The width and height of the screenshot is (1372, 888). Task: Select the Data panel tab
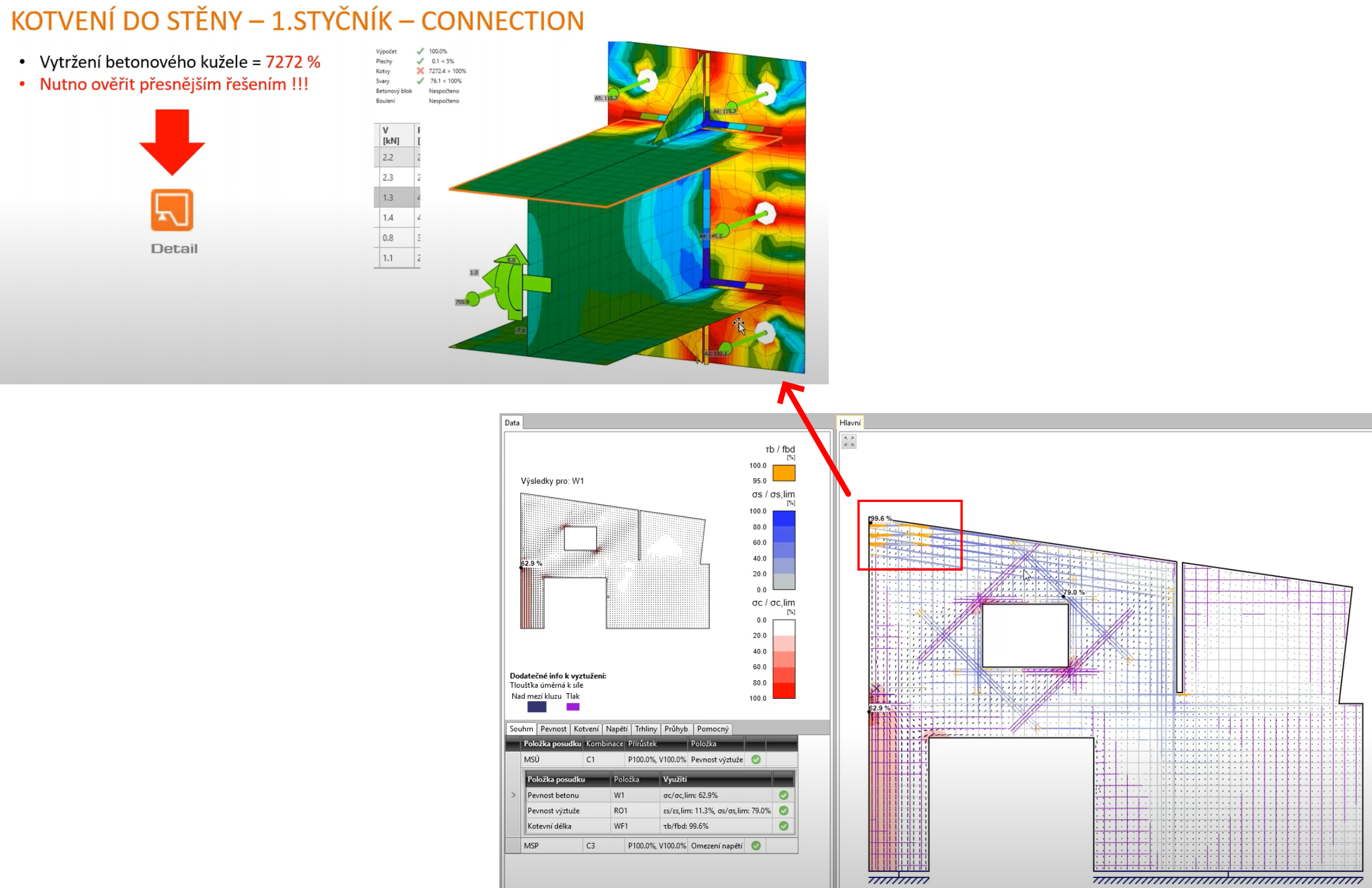coord(512,423)
